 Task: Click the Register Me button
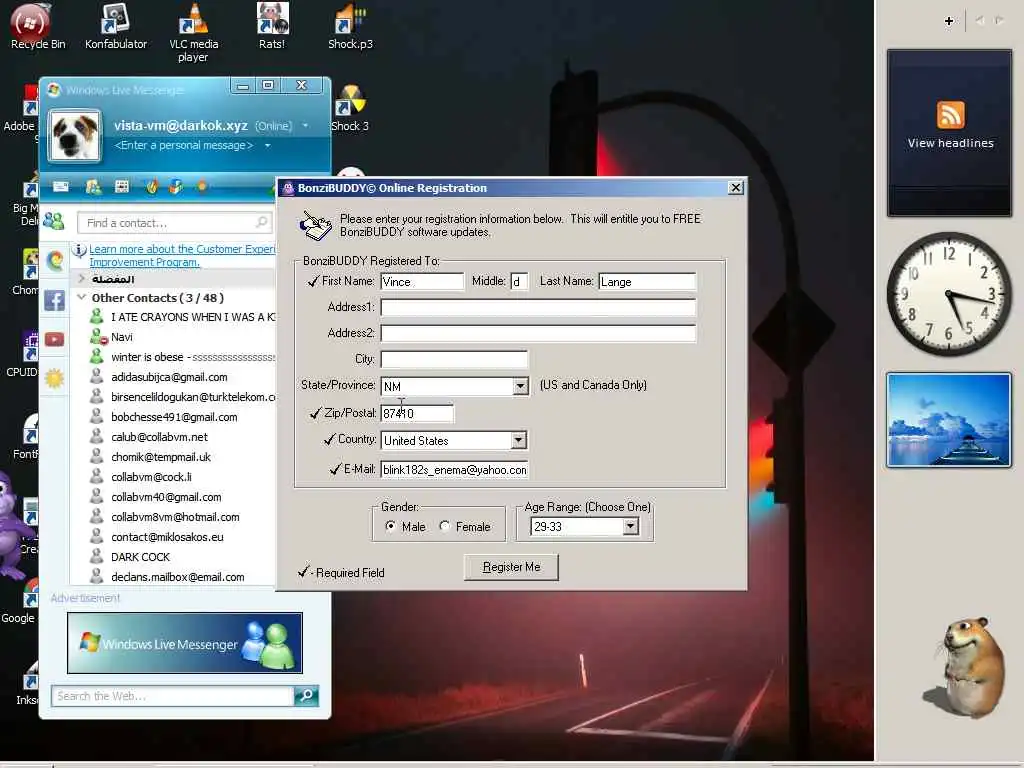[x=511, y=568]
